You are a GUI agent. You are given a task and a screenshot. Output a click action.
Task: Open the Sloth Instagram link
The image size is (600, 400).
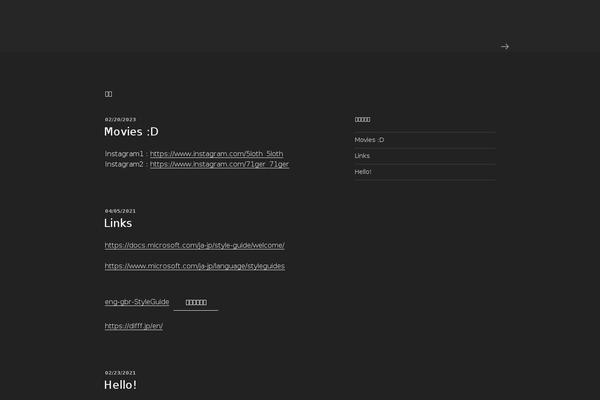(x=217, y=154)
